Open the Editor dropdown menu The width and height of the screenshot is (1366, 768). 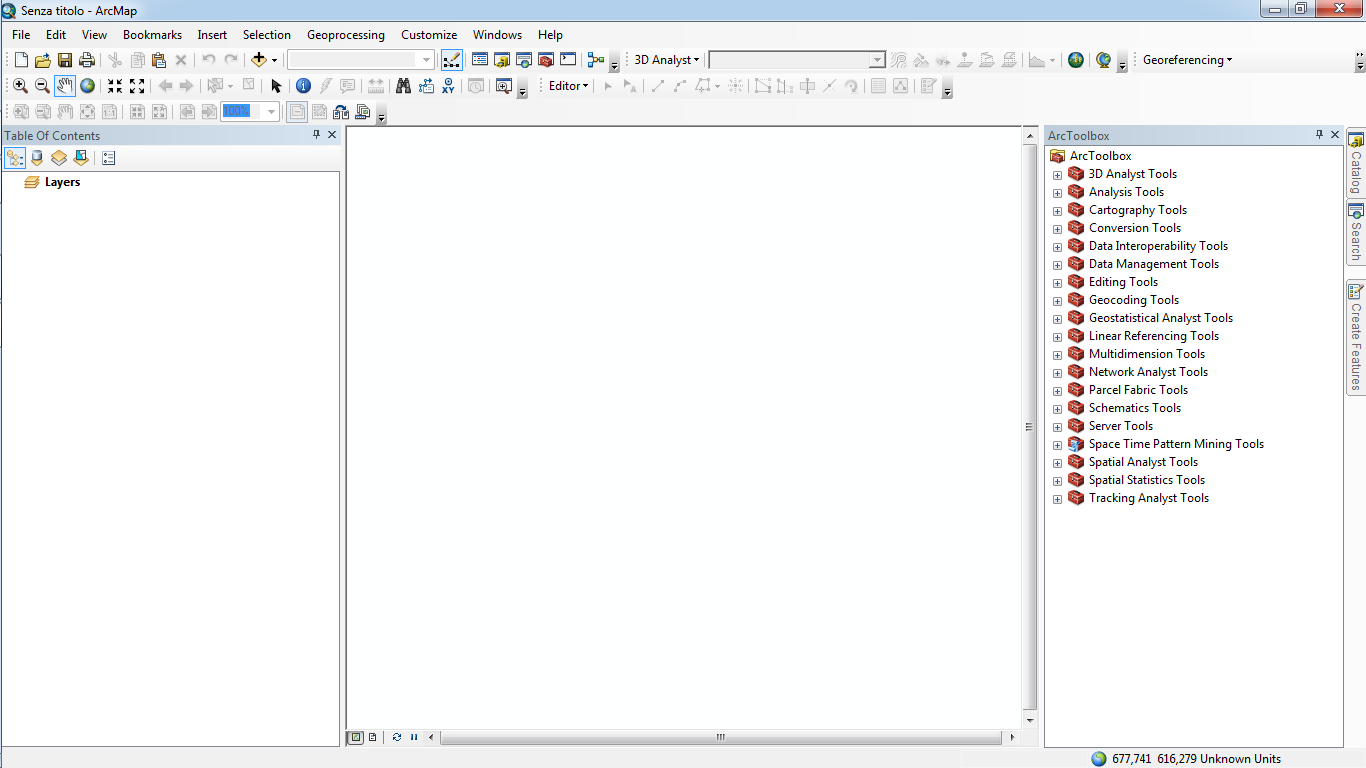(569, 86)
